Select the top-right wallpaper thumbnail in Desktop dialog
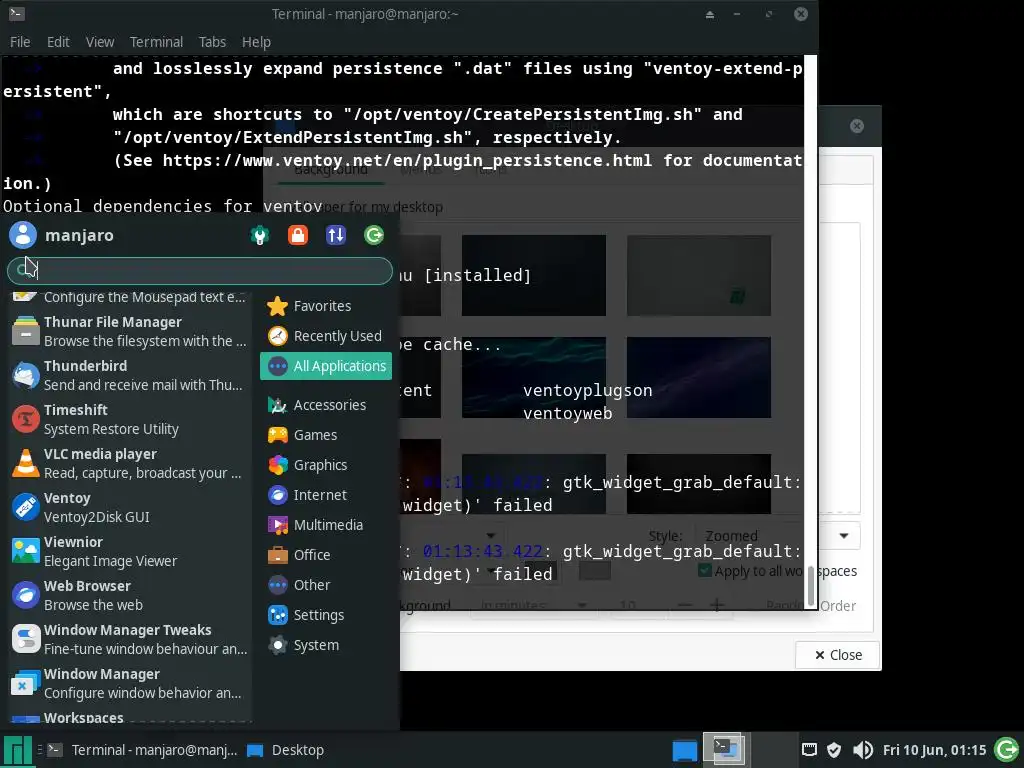This screenshot has width=1024, height=768. pyautogui.click(x=699, y=275)
